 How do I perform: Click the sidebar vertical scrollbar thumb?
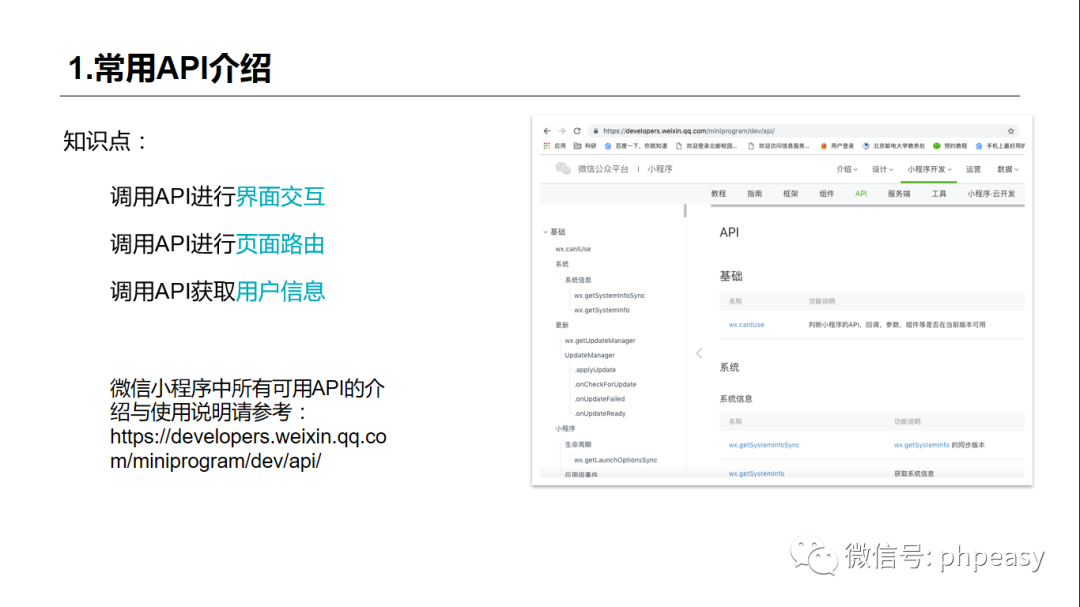click(685, 211)
